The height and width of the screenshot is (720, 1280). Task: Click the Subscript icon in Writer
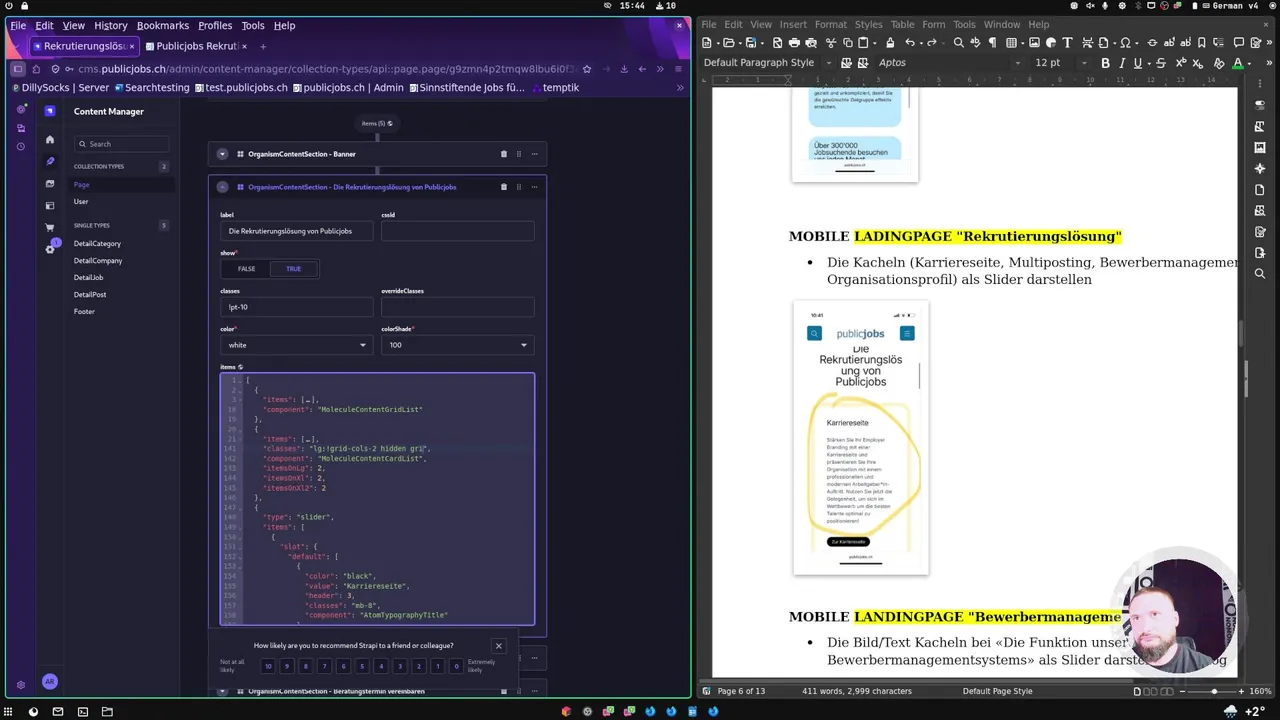(x=1198, y=63)
